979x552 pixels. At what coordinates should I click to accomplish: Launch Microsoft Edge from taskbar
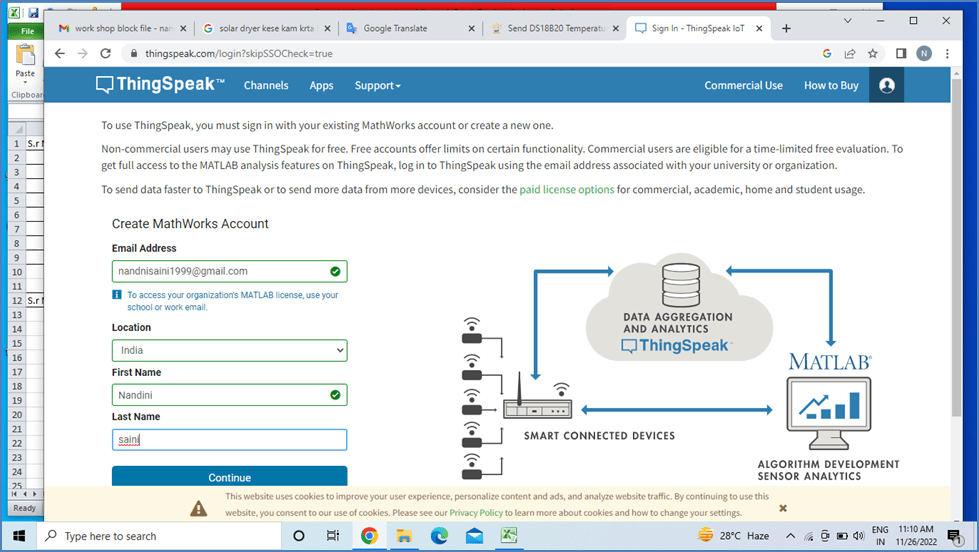439,536
